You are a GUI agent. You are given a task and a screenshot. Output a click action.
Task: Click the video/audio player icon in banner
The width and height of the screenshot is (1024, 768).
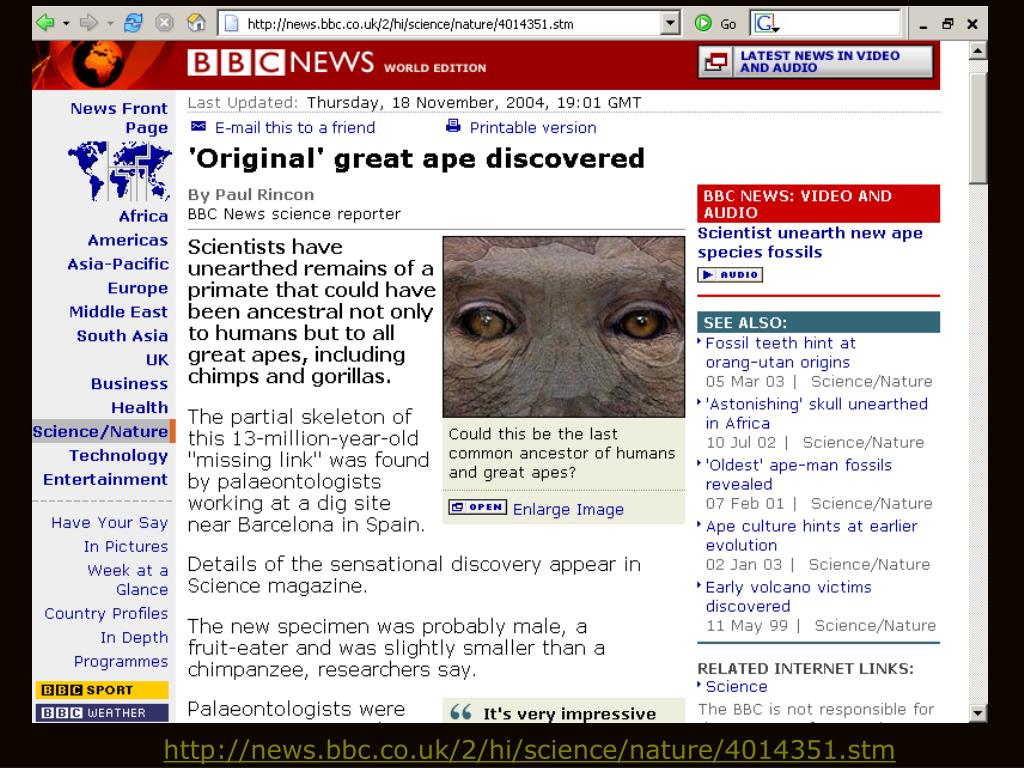tap(716, 62)
